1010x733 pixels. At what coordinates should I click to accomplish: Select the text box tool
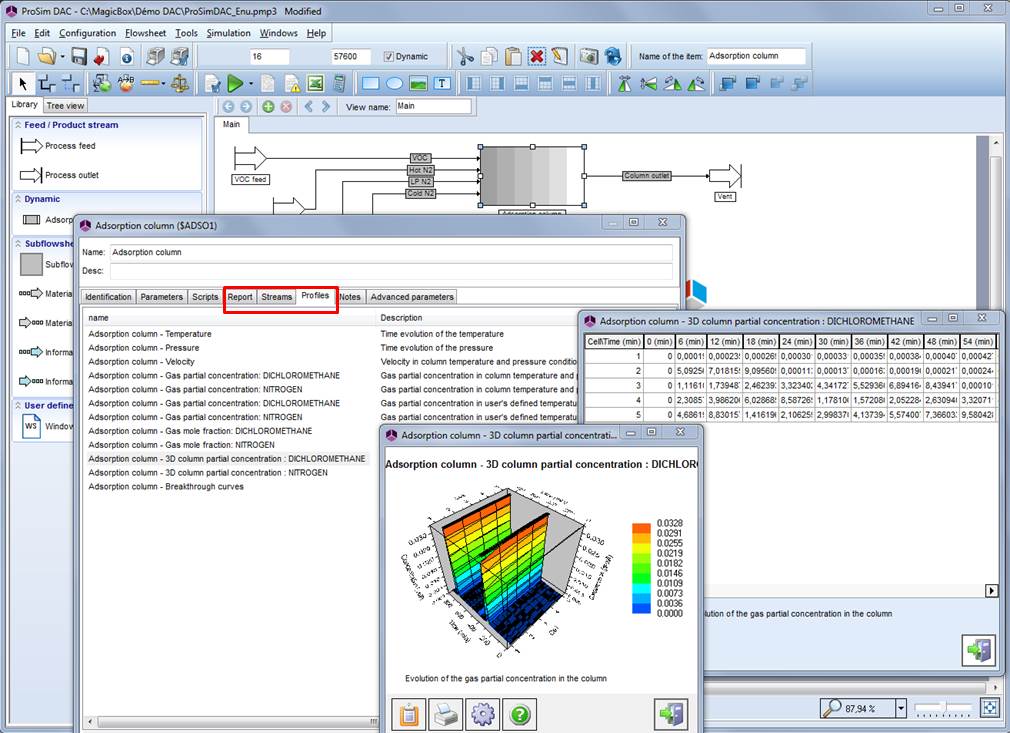click(442, 83)
